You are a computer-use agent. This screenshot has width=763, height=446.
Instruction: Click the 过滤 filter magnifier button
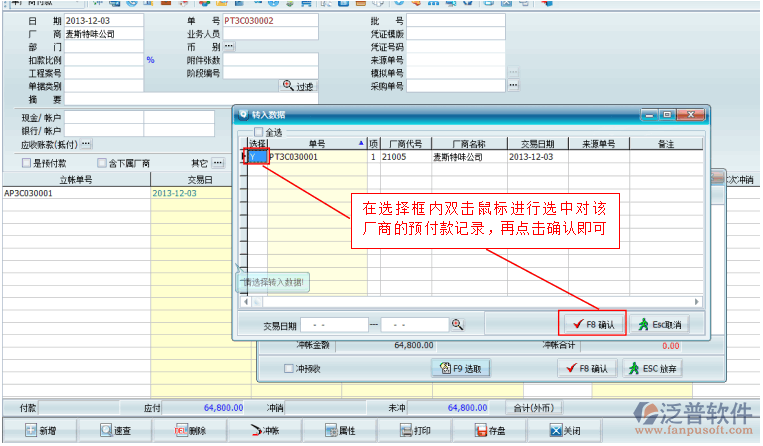click(298, 86)
